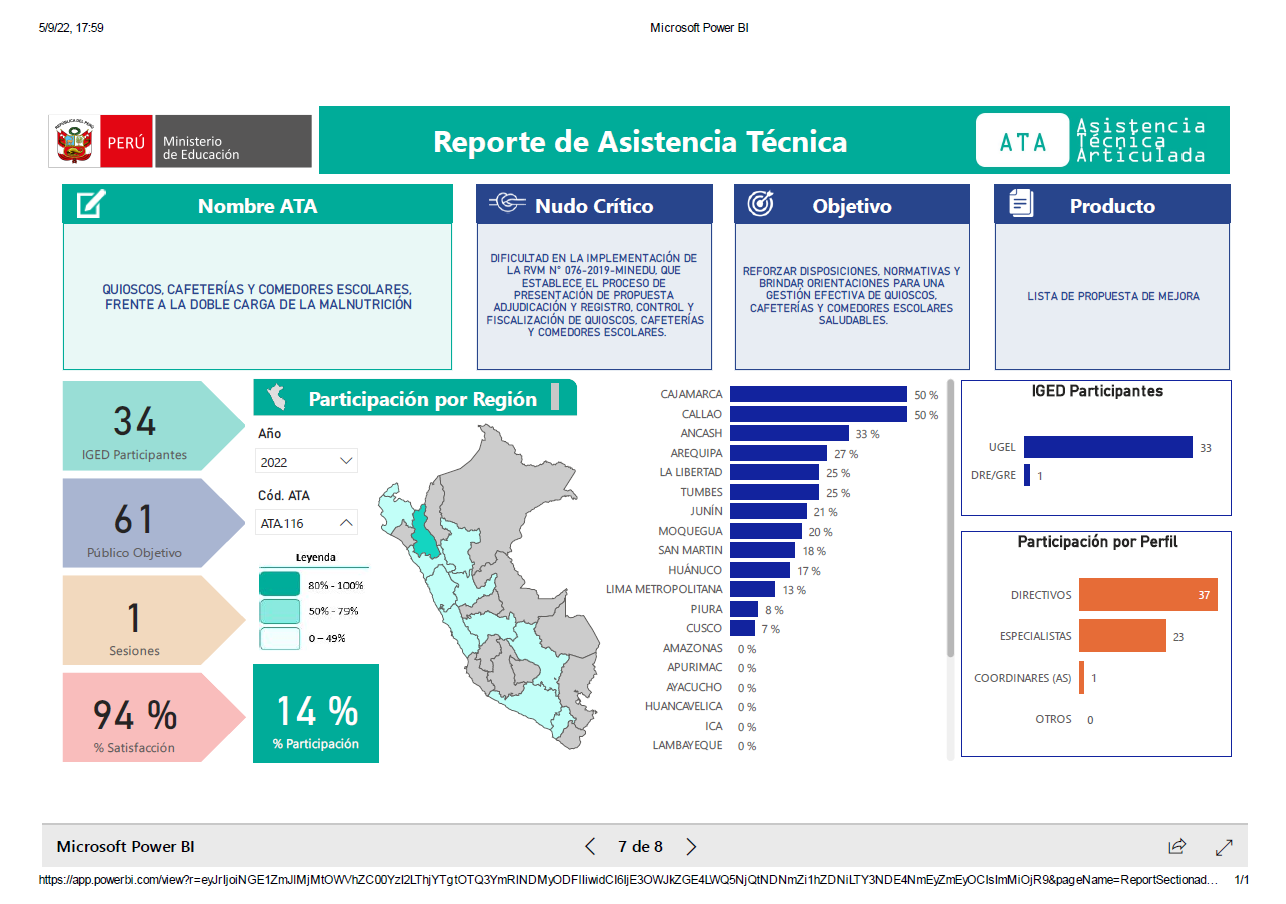
Task: Click the ICA region label
Action: tap(713, 726)
